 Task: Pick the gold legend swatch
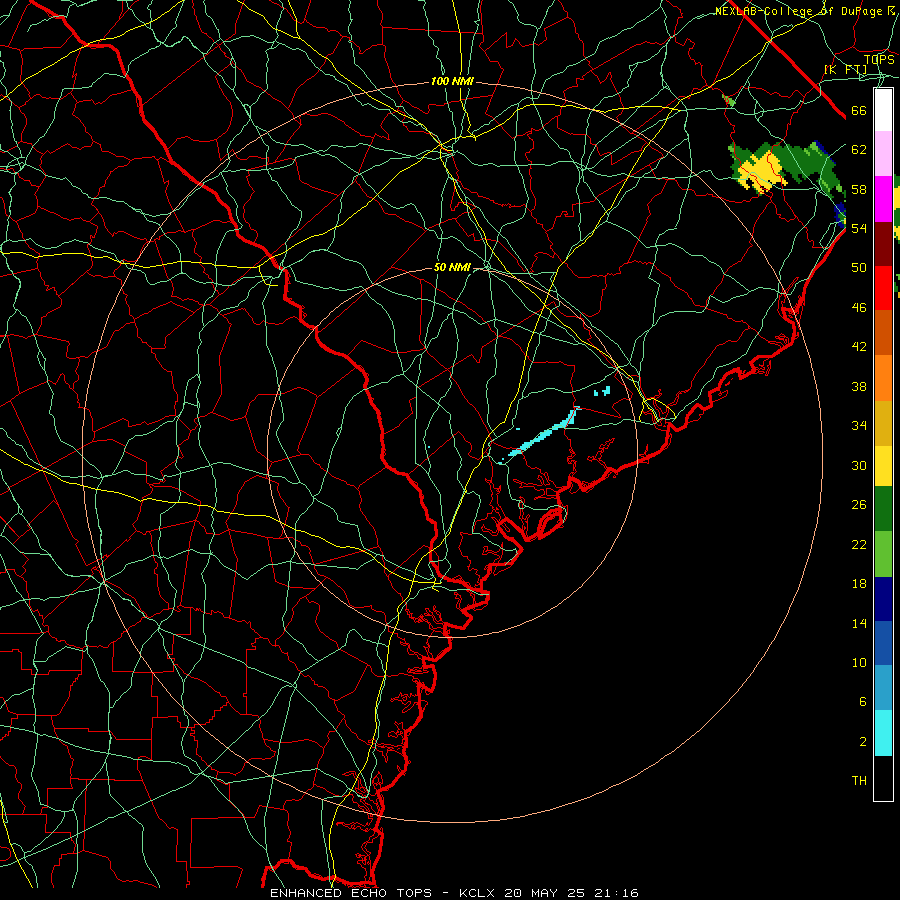pos(883,424)
